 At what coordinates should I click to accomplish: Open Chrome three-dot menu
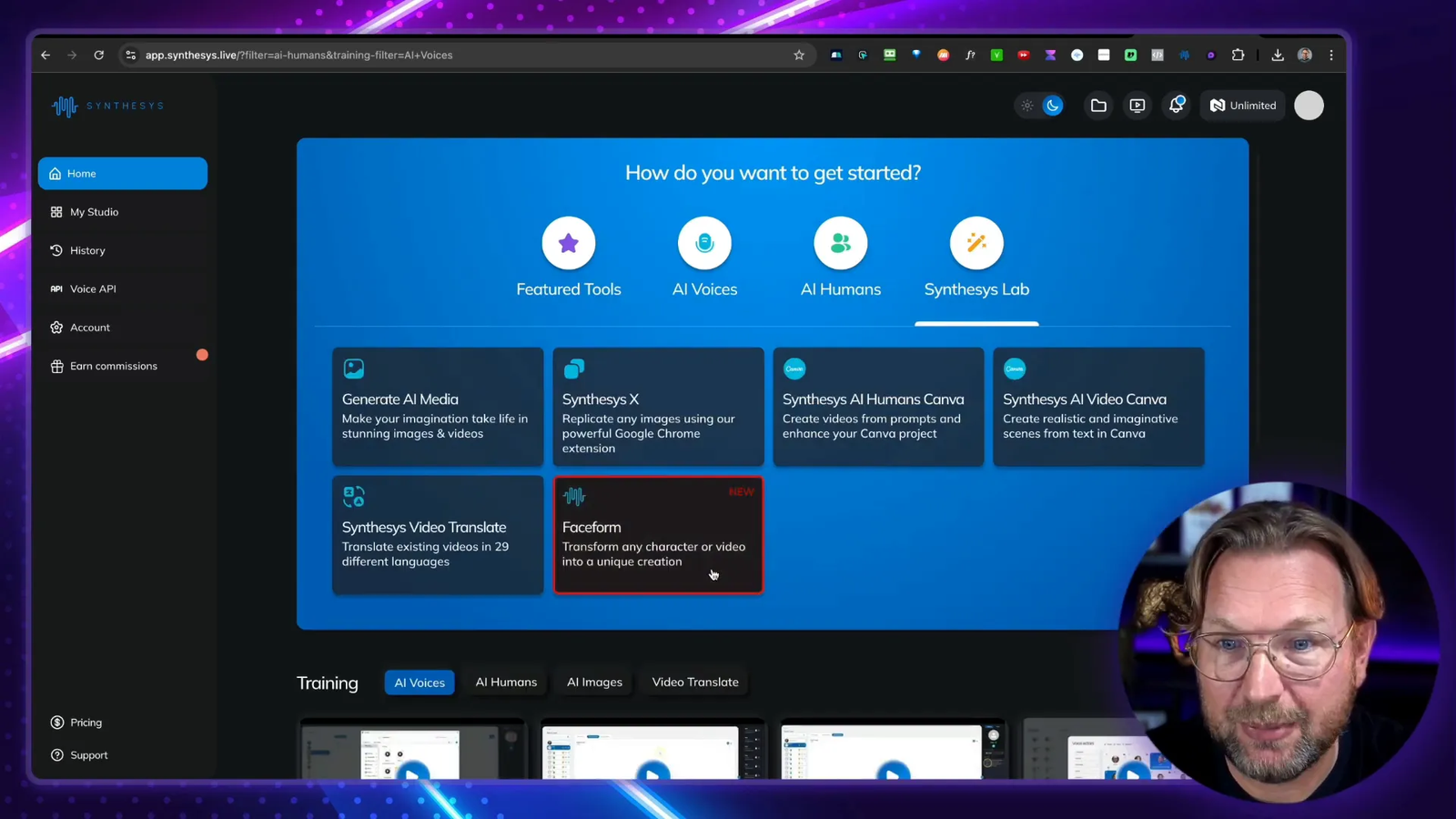click(1331, 56)
